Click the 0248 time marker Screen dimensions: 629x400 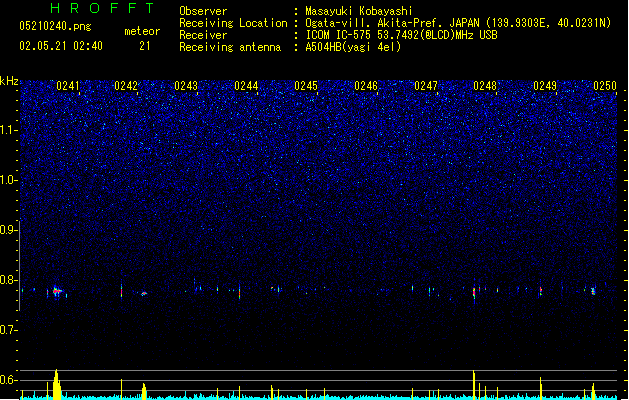(485, 86)
